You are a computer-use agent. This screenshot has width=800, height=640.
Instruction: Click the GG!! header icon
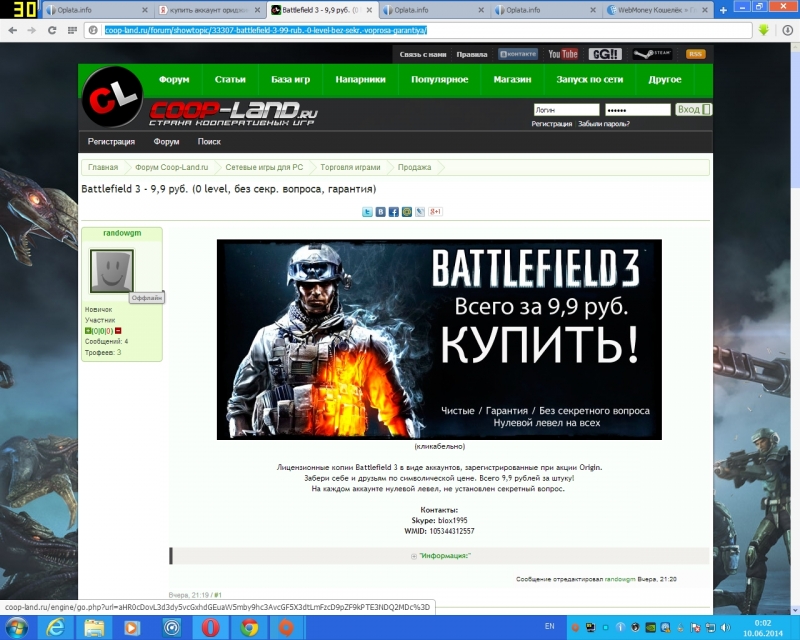tap(605, 54)
